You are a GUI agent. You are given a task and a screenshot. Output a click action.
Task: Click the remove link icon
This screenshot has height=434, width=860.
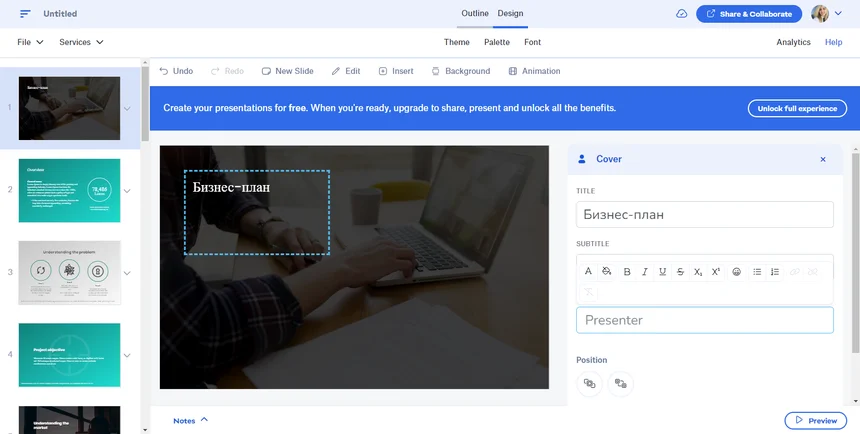[x=813, y=272]
